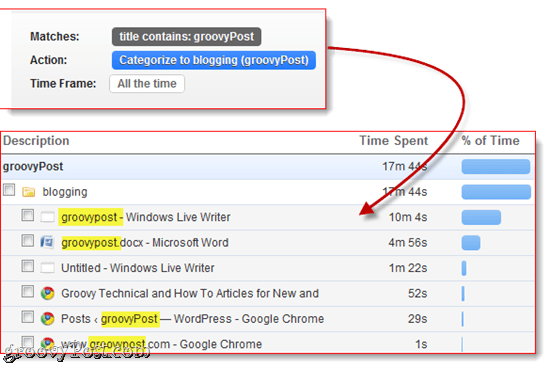The image size is (550, 368).
Task: Sort by the Description column header
Action: 36,141
